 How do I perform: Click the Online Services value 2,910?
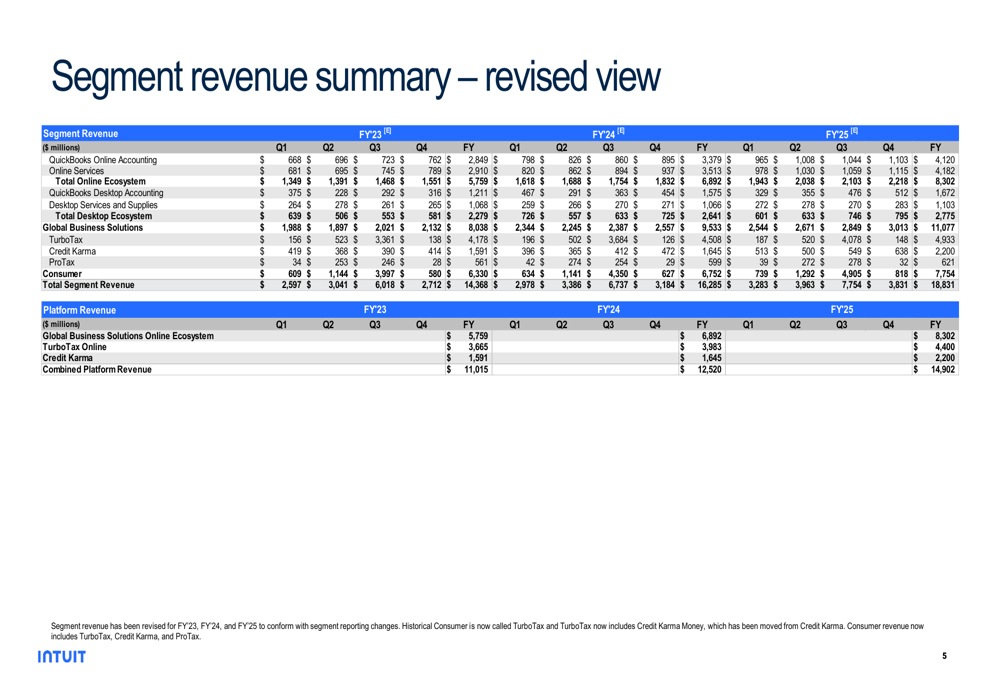click(x=478, y=171)
